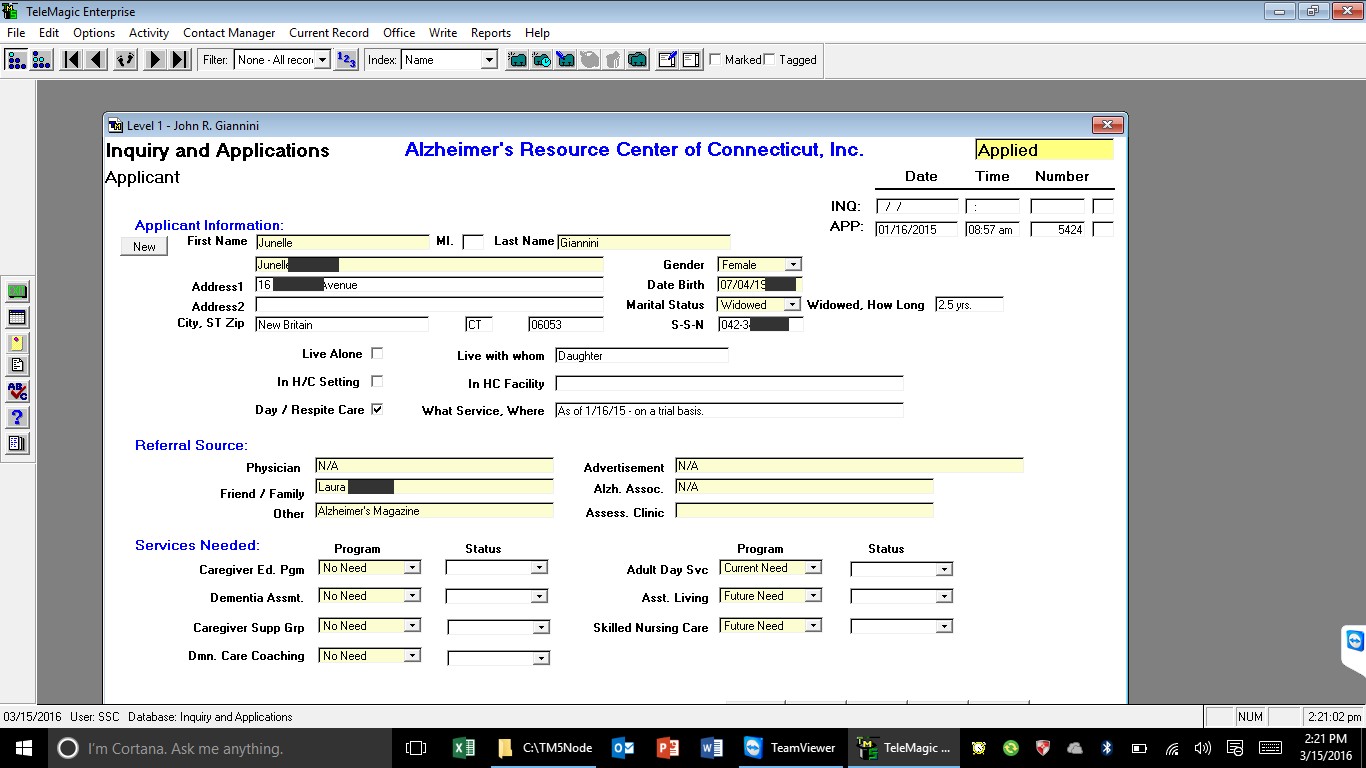Click the stacked reports sidebar icon
Viewport: 1366px width, 768px height.
click(17, 443)
